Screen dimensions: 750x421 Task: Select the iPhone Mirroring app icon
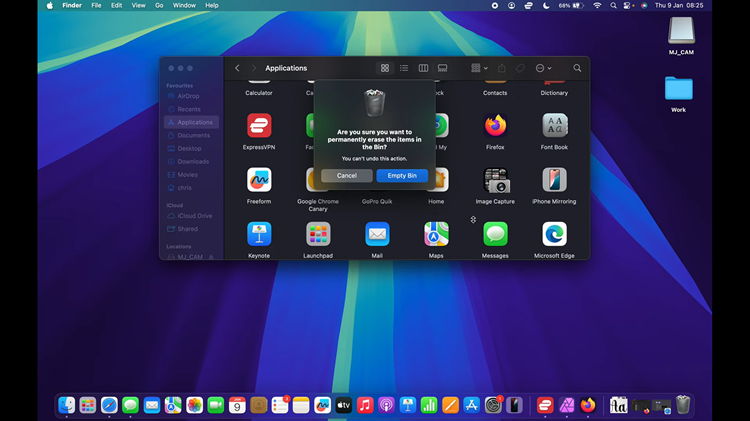pos(554,180)
